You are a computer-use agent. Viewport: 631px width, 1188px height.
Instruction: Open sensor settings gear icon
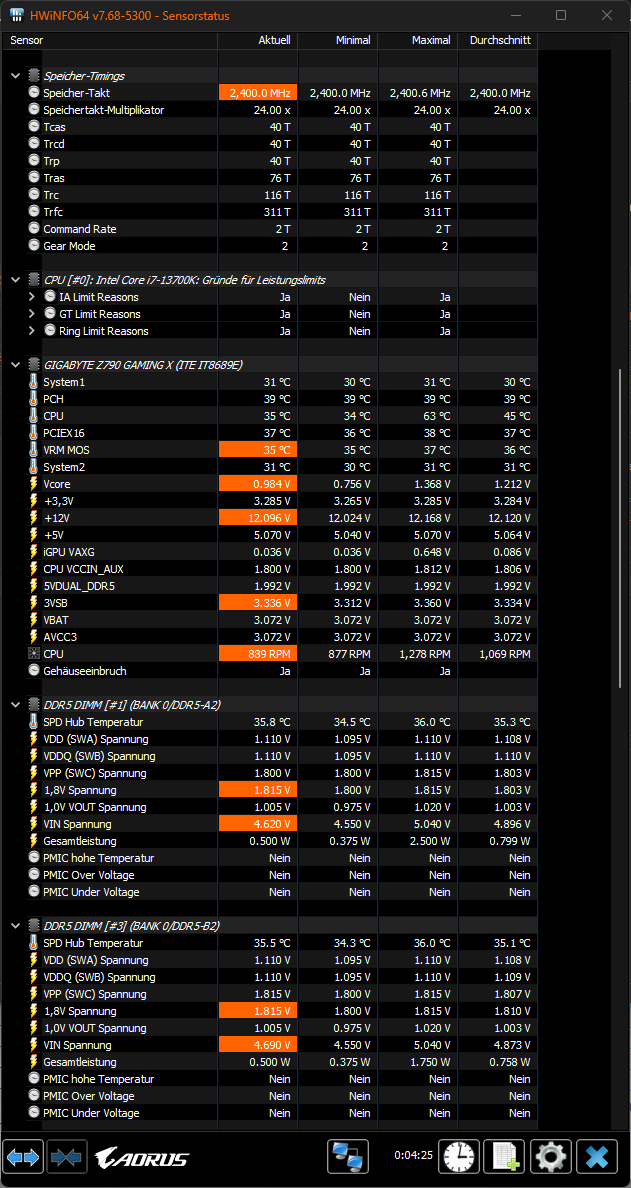point(550,1157)
